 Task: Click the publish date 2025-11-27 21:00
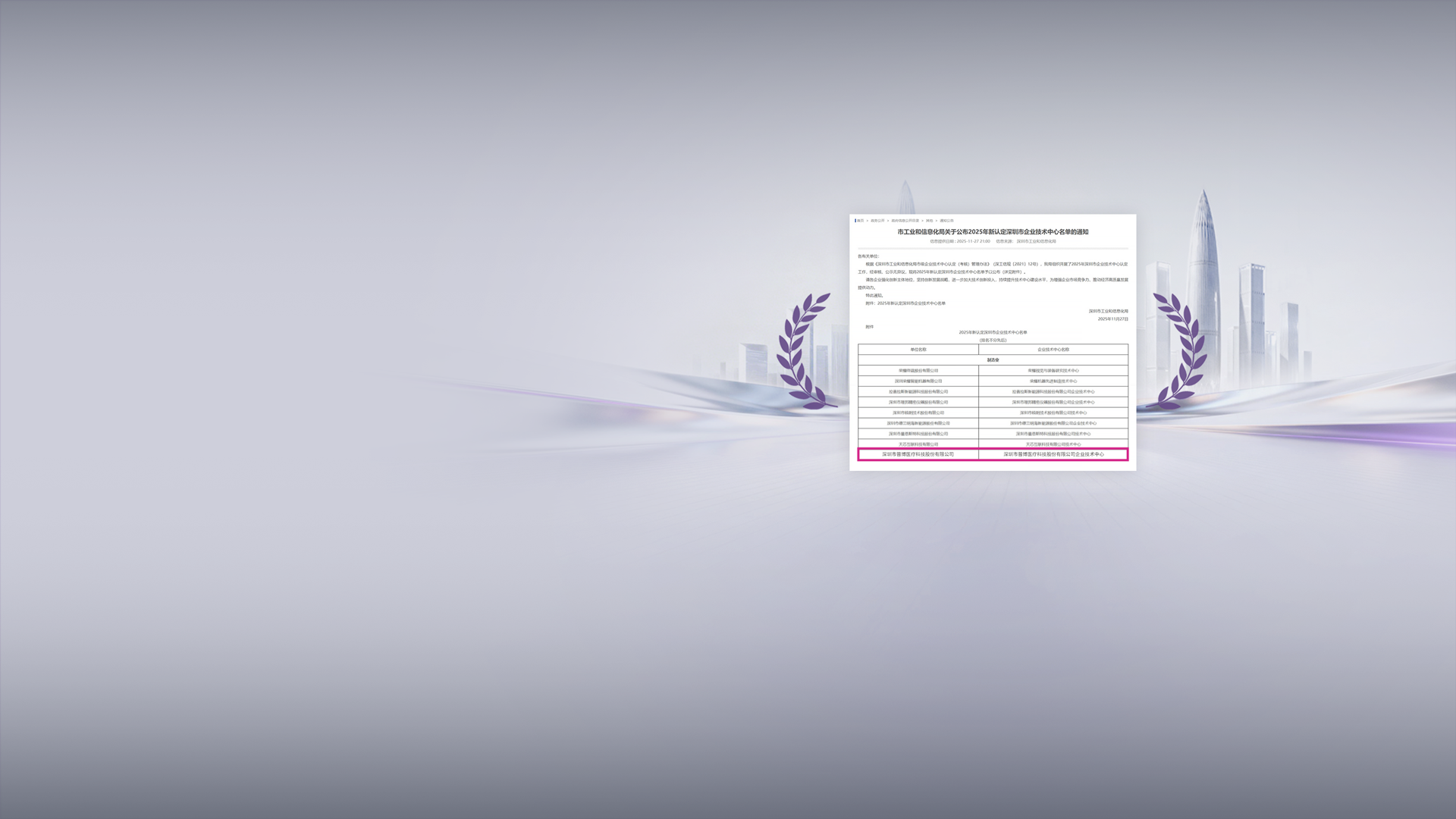pos(973,241)
